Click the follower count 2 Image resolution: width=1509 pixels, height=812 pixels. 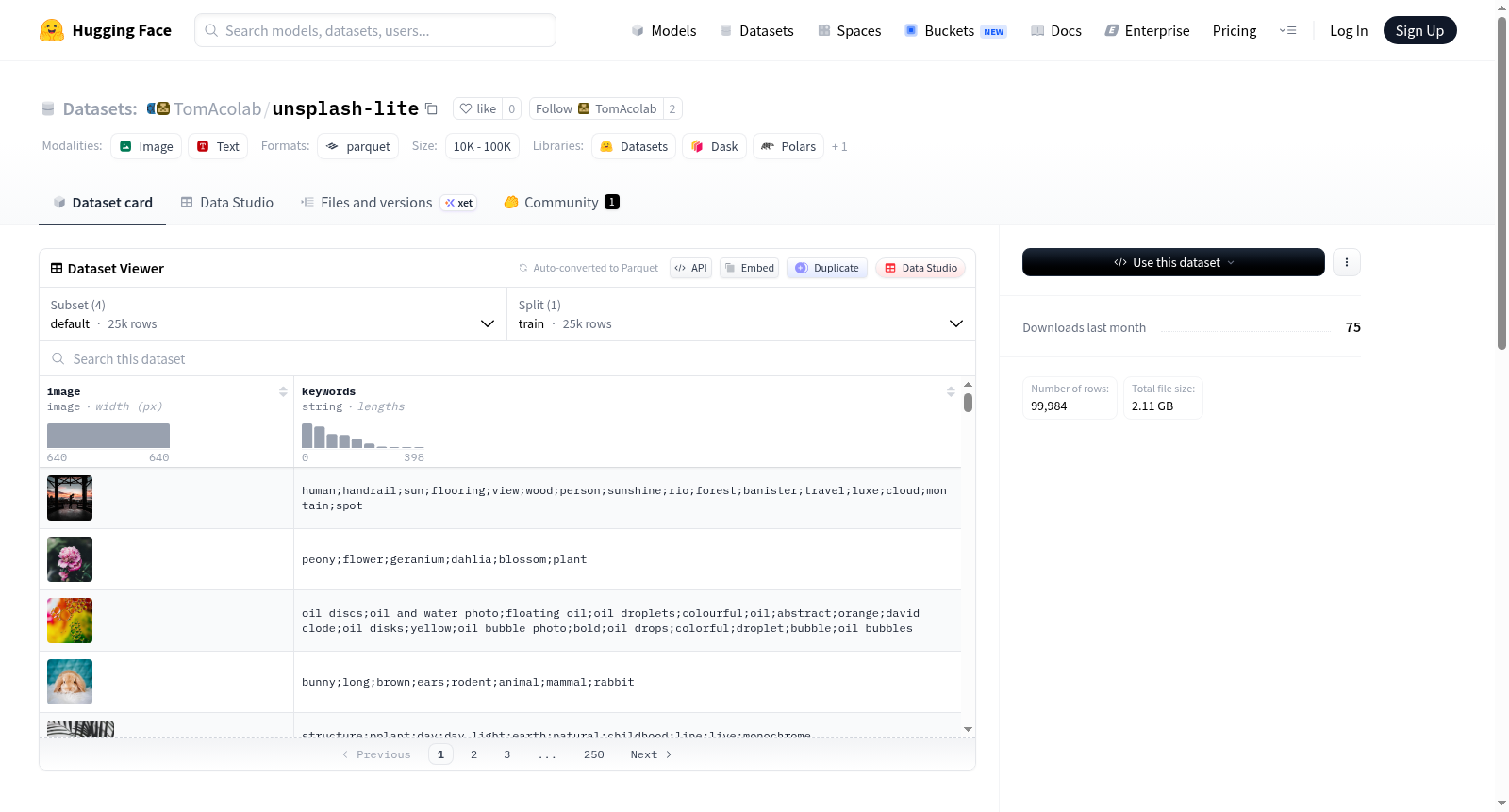click(672, 108)
